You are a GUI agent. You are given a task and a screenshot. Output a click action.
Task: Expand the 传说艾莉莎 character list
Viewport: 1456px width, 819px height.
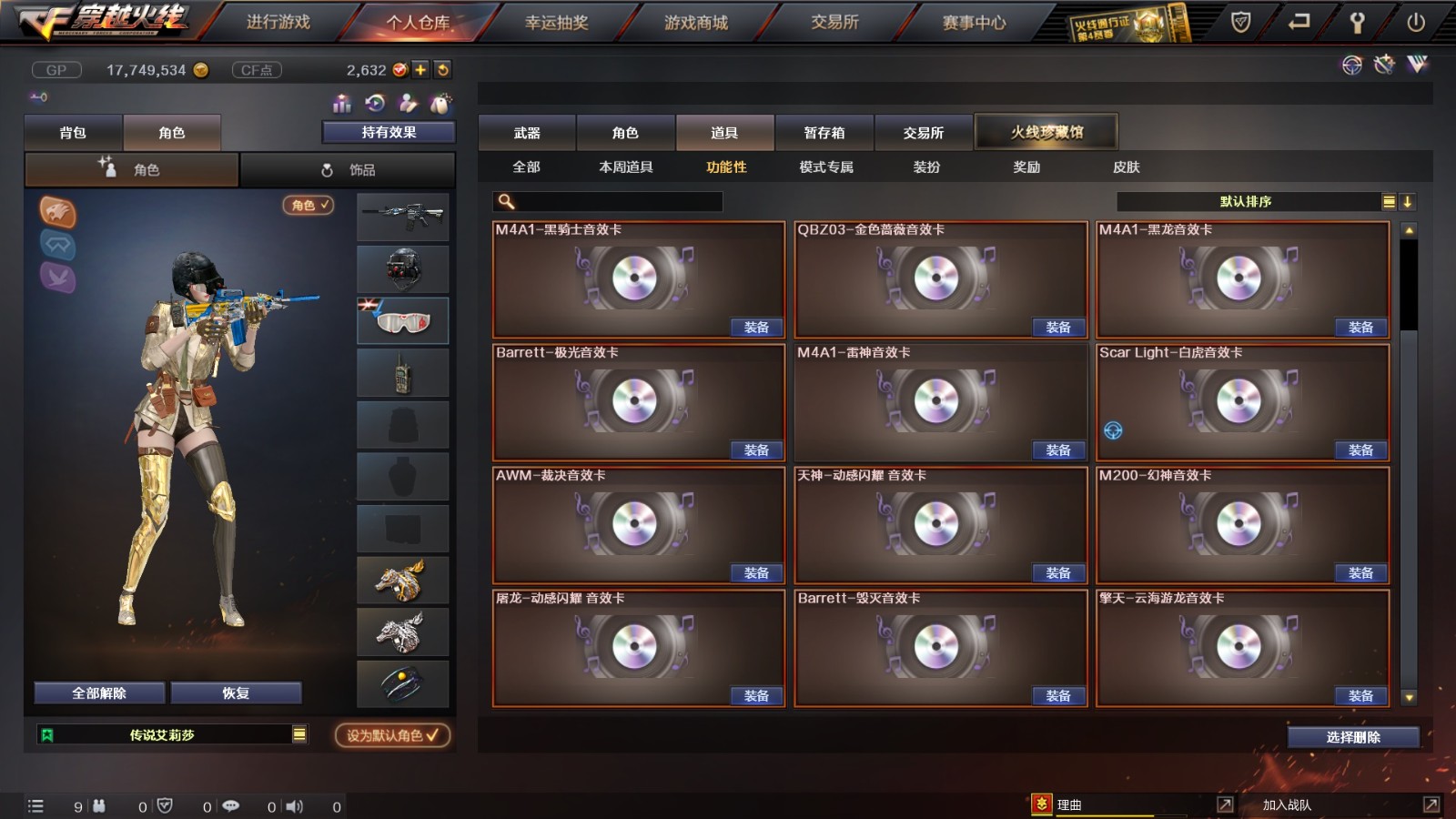click(x=299, y=734)
